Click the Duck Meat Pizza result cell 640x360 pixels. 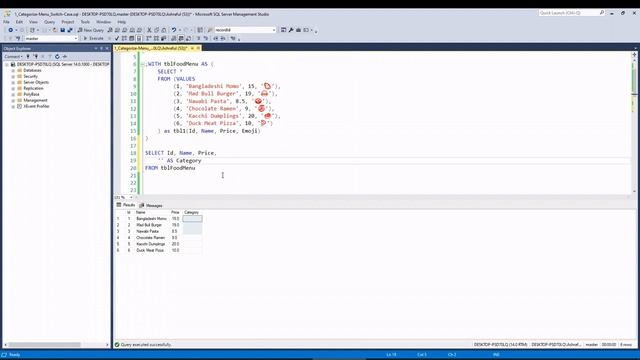coord(150,250)
